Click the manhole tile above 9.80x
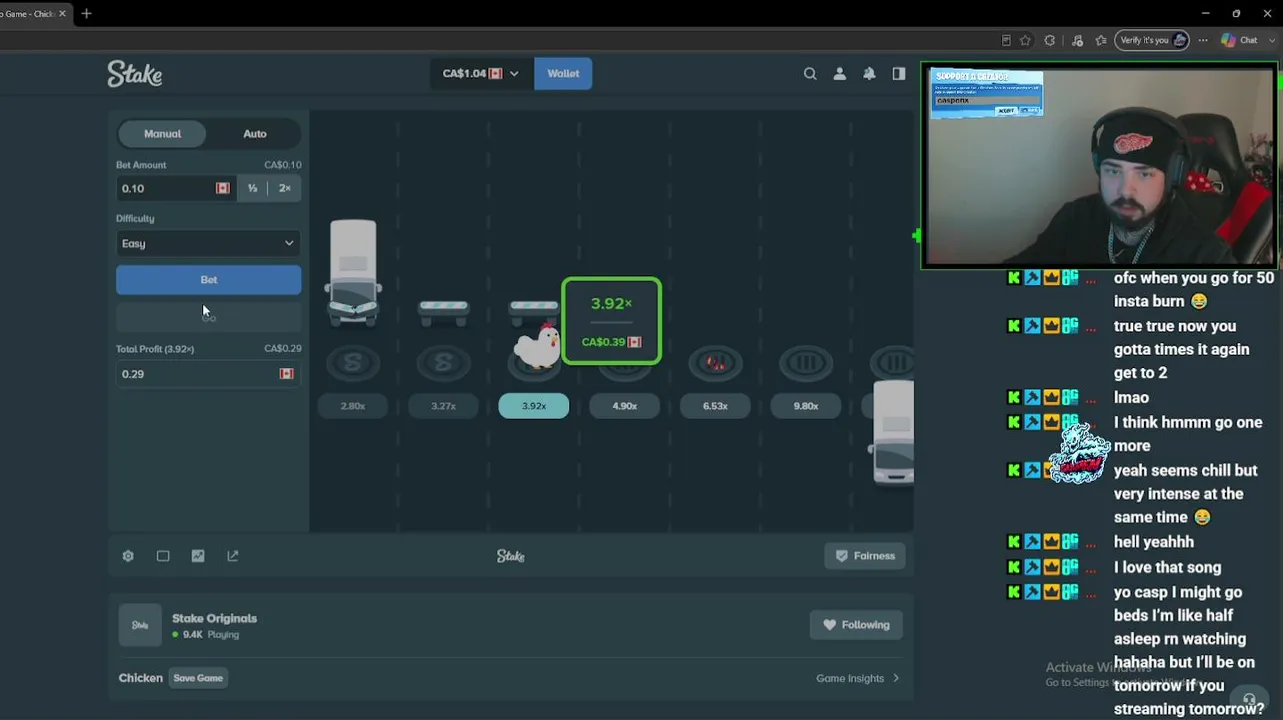This screenshot has width=1283, height=720. [x=806, y=363]
